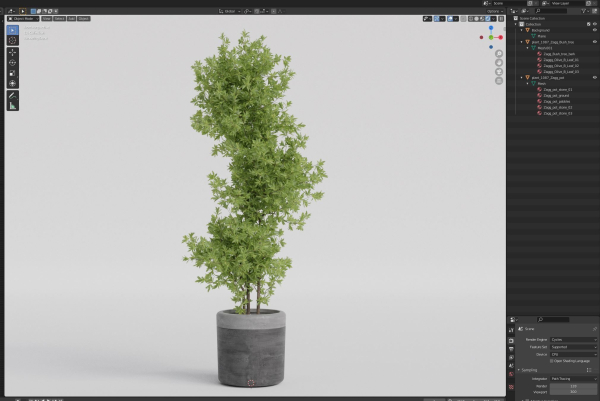Click the Scene name field at top
The height and width of the screenshot is (401, 600).
507,3
